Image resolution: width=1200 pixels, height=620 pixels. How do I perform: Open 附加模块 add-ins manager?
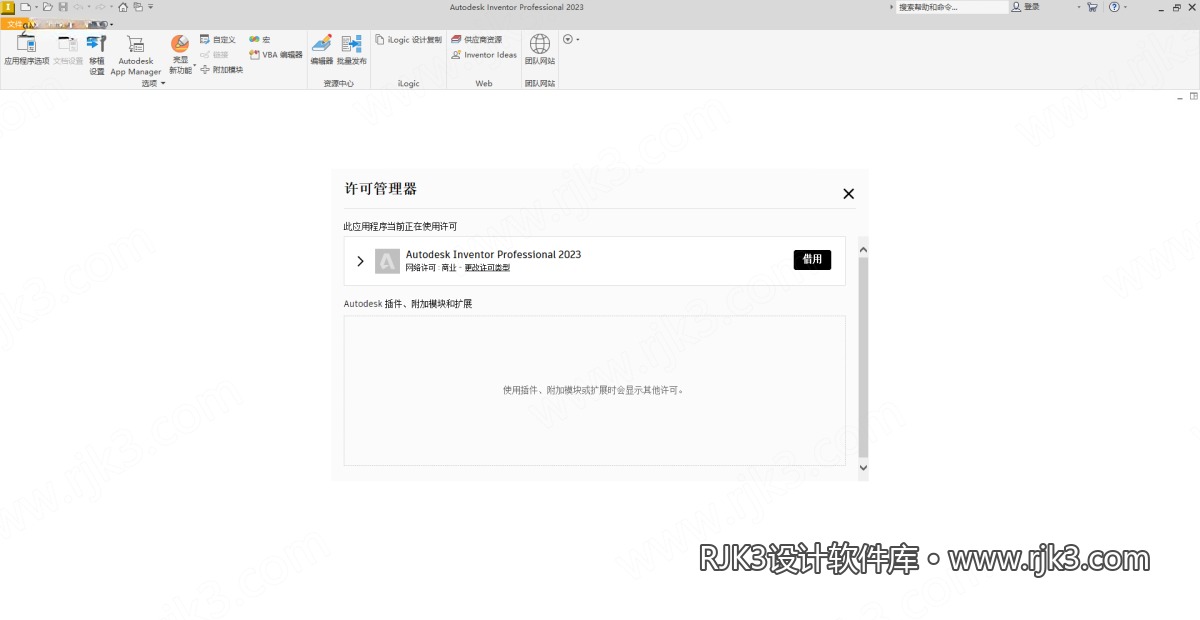click(221, 70)
